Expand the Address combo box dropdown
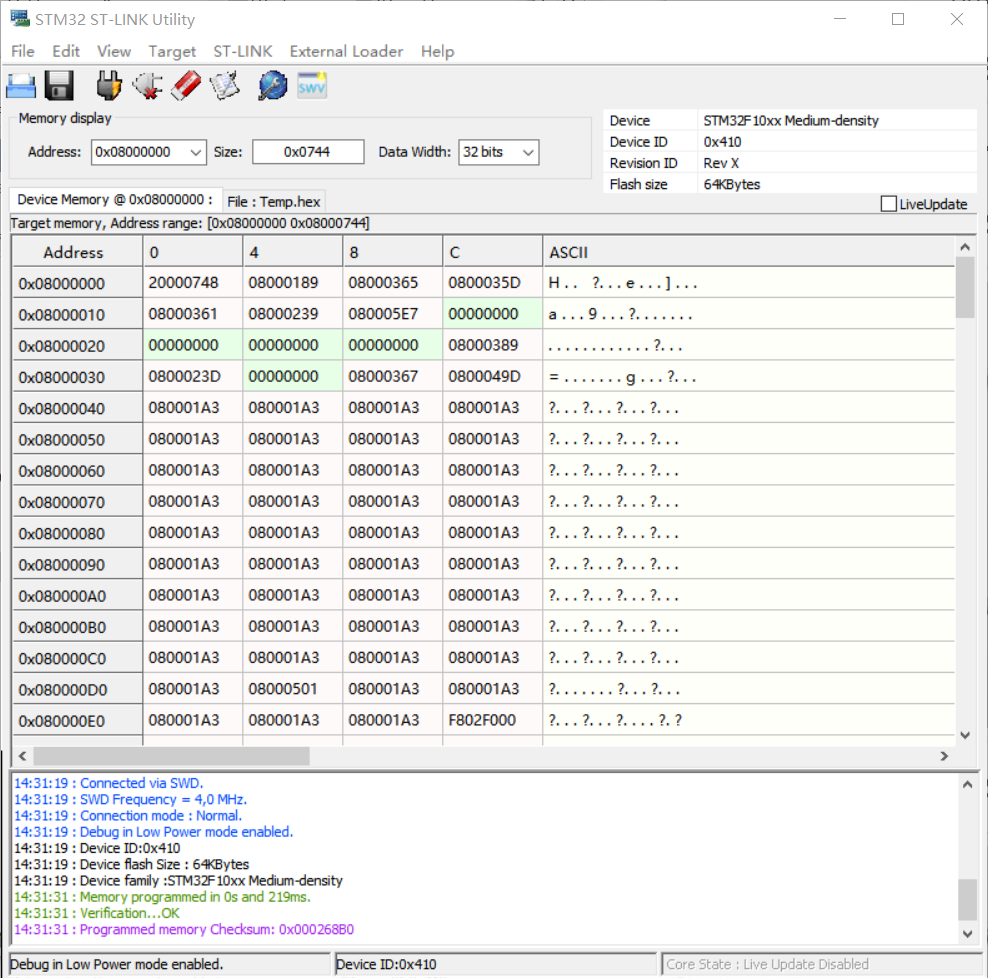 (x=196, y=152)
